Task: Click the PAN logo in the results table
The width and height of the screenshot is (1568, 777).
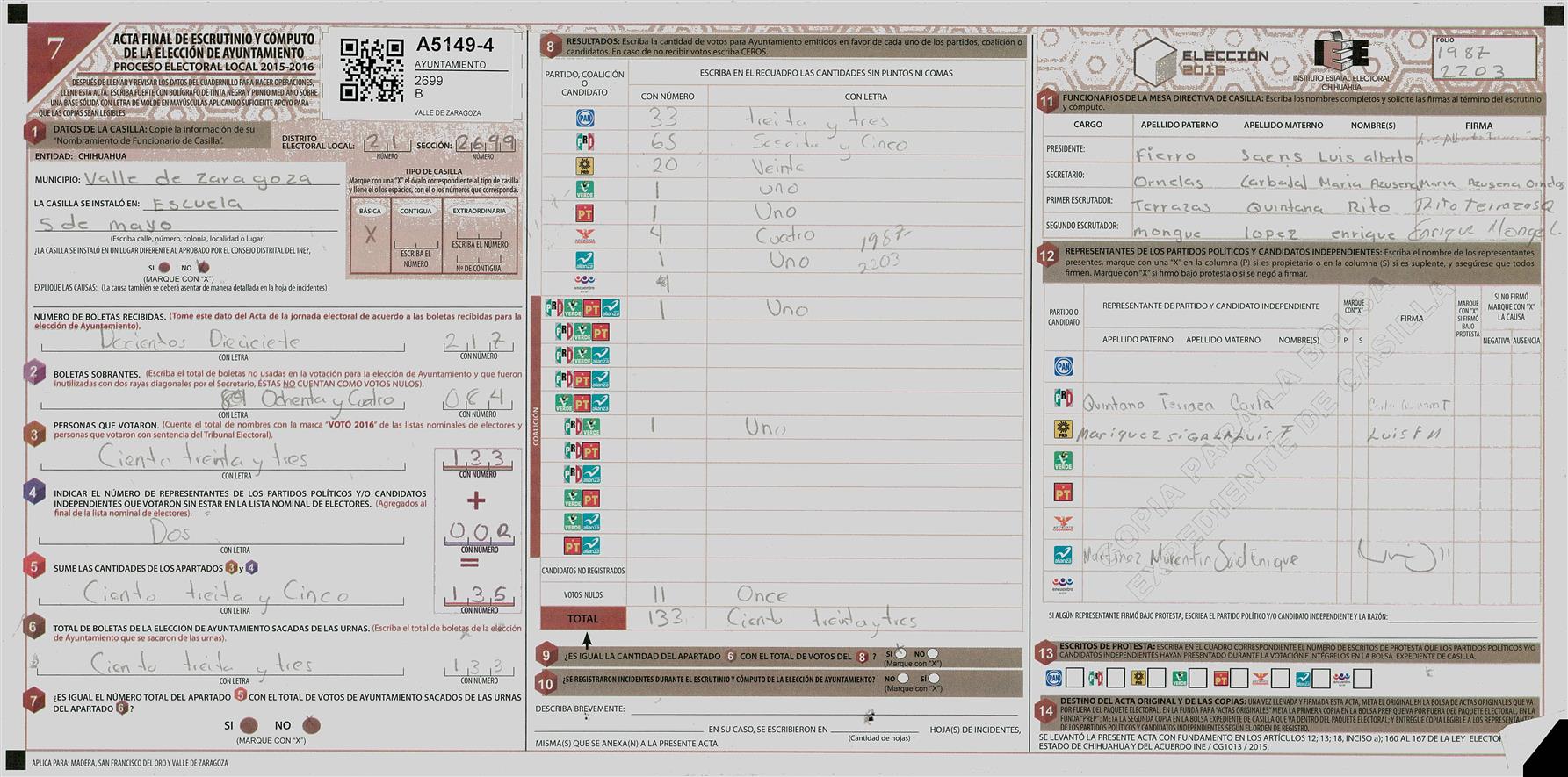Action: pos(584,119)
